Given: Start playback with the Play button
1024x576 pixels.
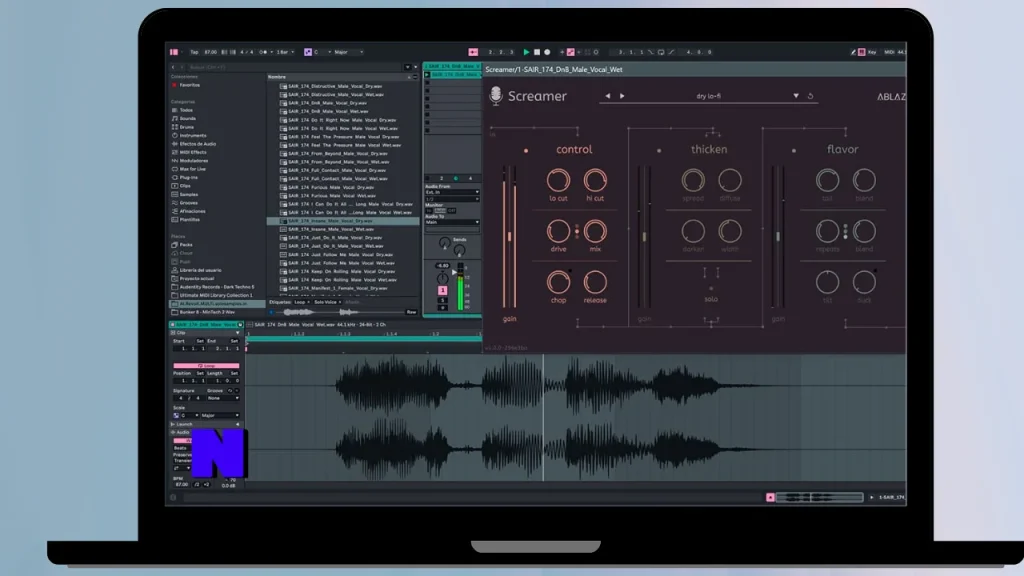Looking at the screenshot, I should (526, 52).
